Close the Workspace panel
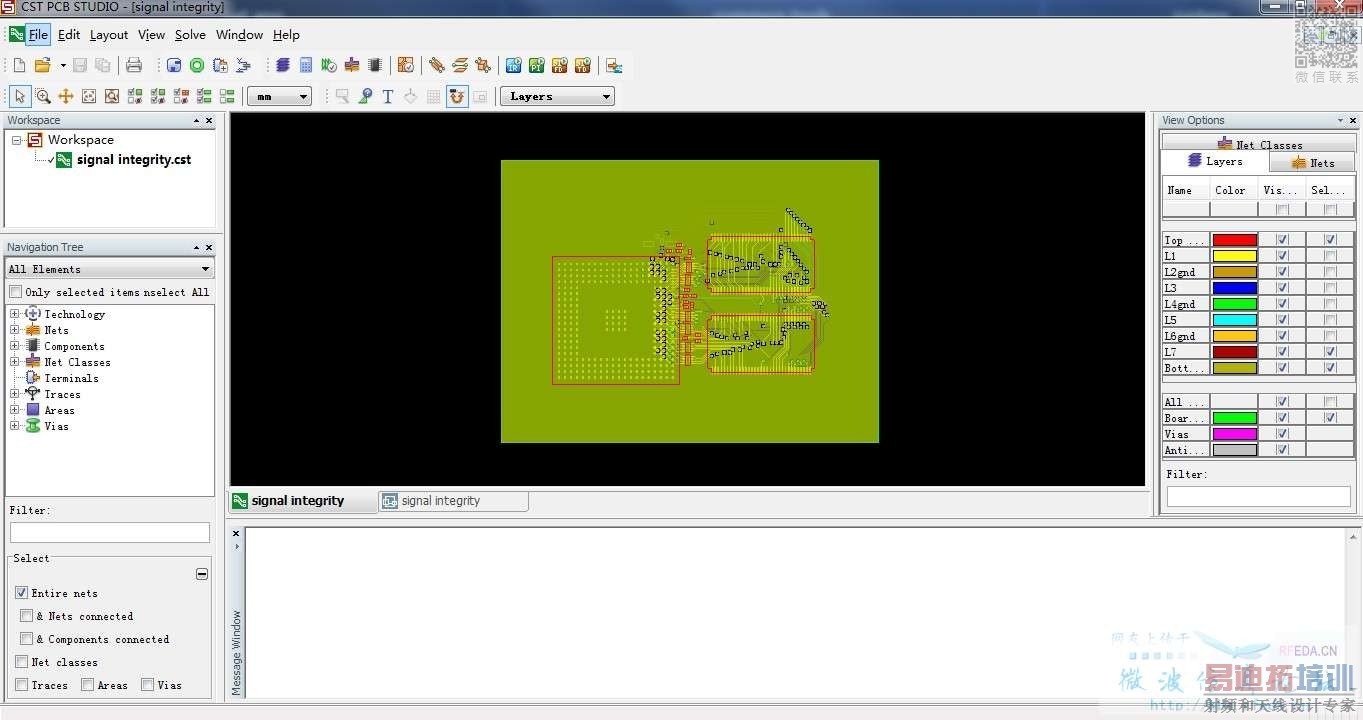1363x720 pixels. pyautogui.click(x=209, y=120)
